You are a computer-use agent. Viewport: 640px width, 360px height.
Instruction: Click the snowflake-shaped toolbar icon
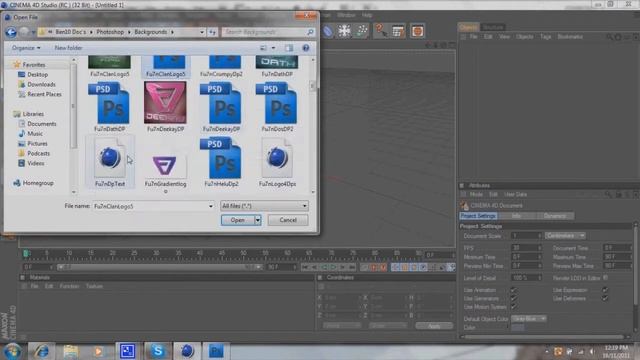coord(344,31)
